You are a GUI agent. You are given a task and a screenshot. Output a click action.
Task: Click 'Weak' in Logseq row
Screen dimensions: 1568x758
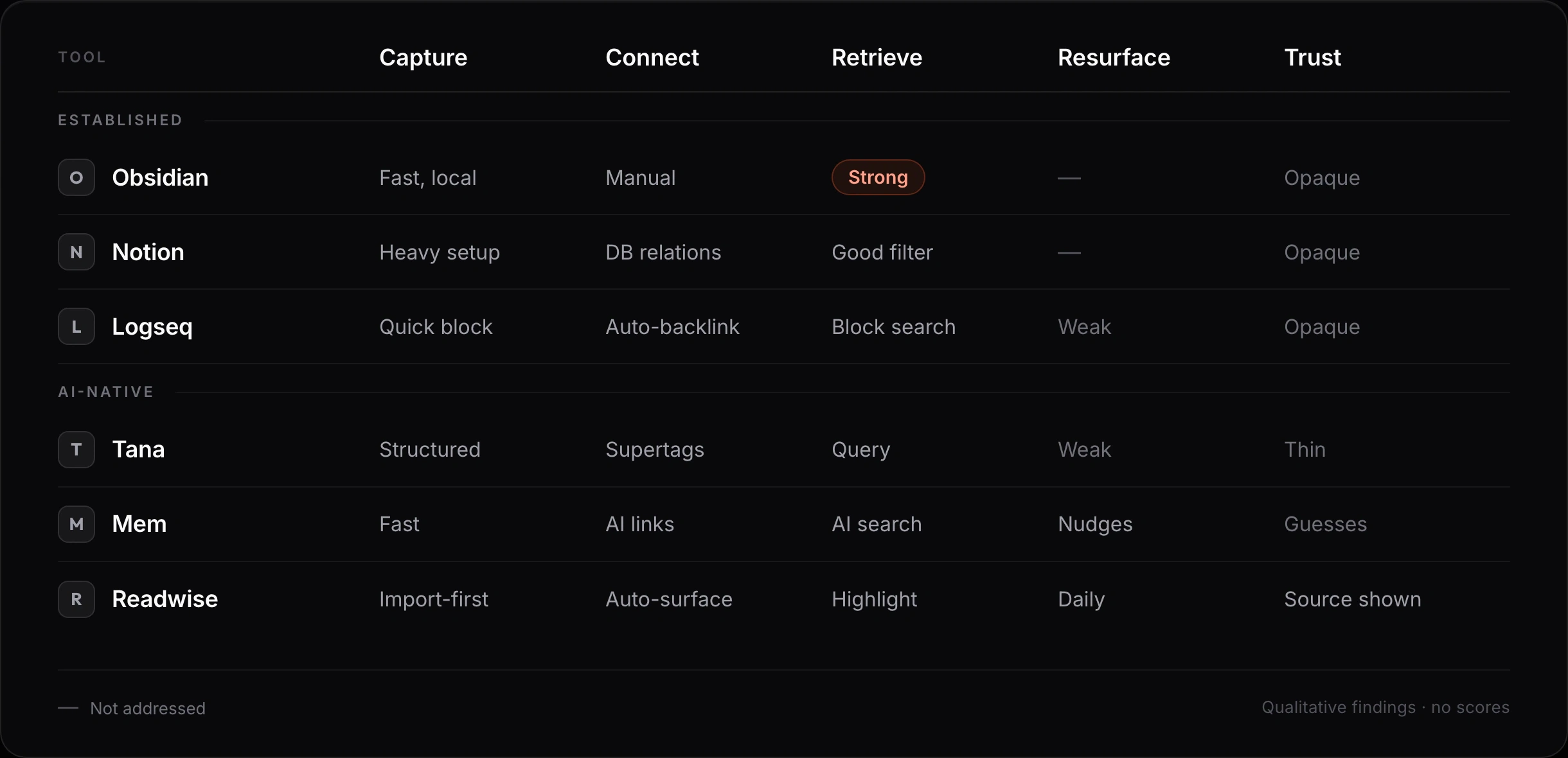click(x=1085, y=327)
